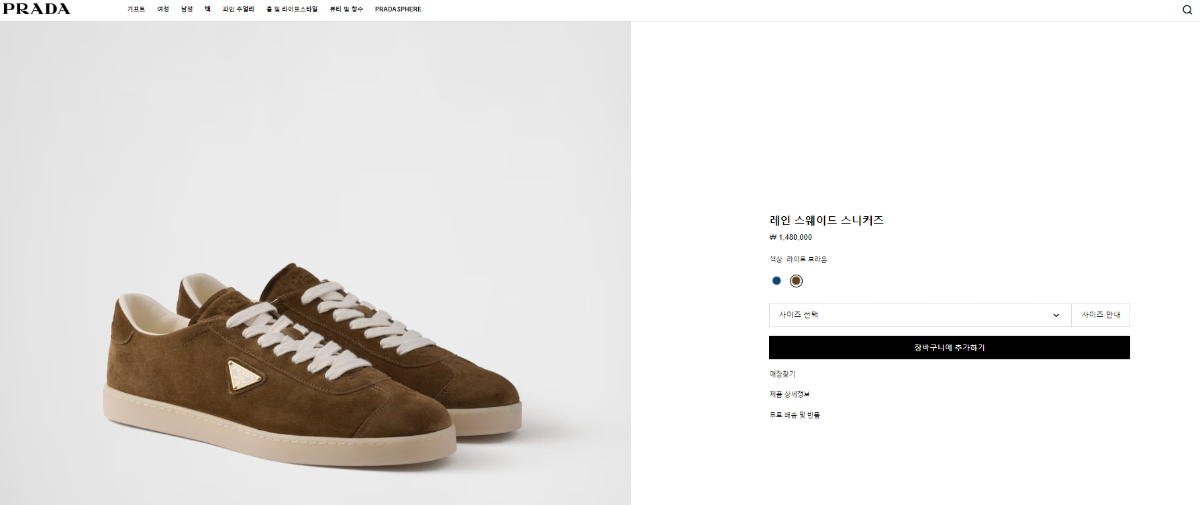Viewport: 1200px width, 505px height.
Task: Open the 여성 menu
Action: point(163,9)
